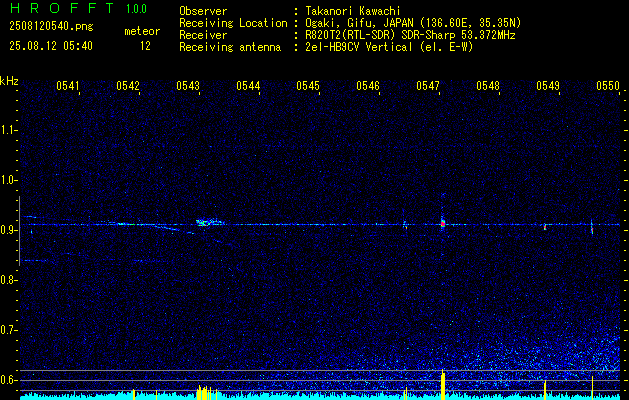
Task: Click the 0541 time axis label
Action: click(x=68, y=86)
